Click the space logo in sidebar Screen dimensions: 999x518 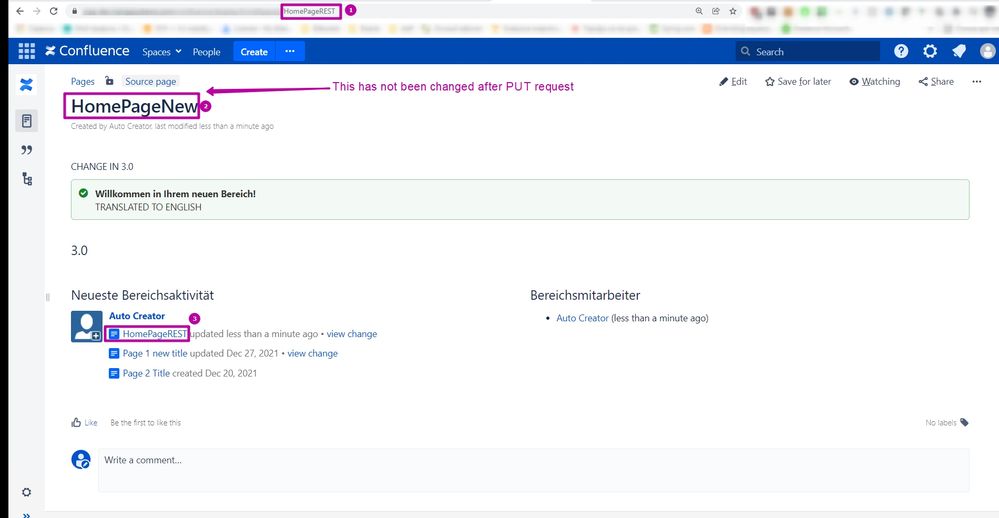coord(26,84)
